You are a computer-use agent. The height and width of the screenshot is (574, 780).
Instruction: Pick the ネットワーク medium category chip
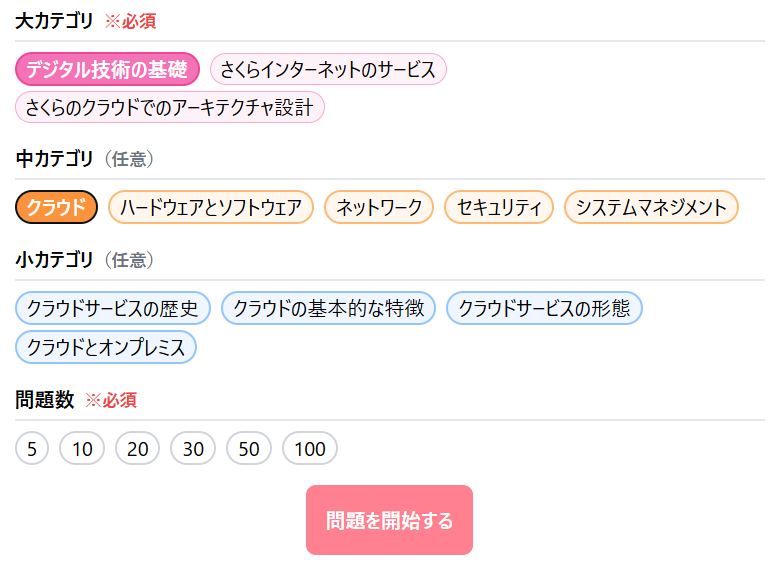379,207
